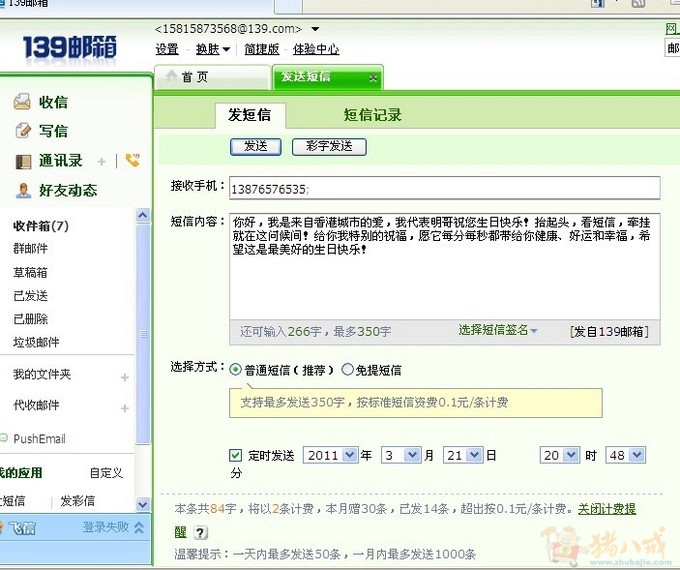The width and height of the screenshot is (680, 570).
Task: Click the 好友动态 label
Action: (68, 190)
